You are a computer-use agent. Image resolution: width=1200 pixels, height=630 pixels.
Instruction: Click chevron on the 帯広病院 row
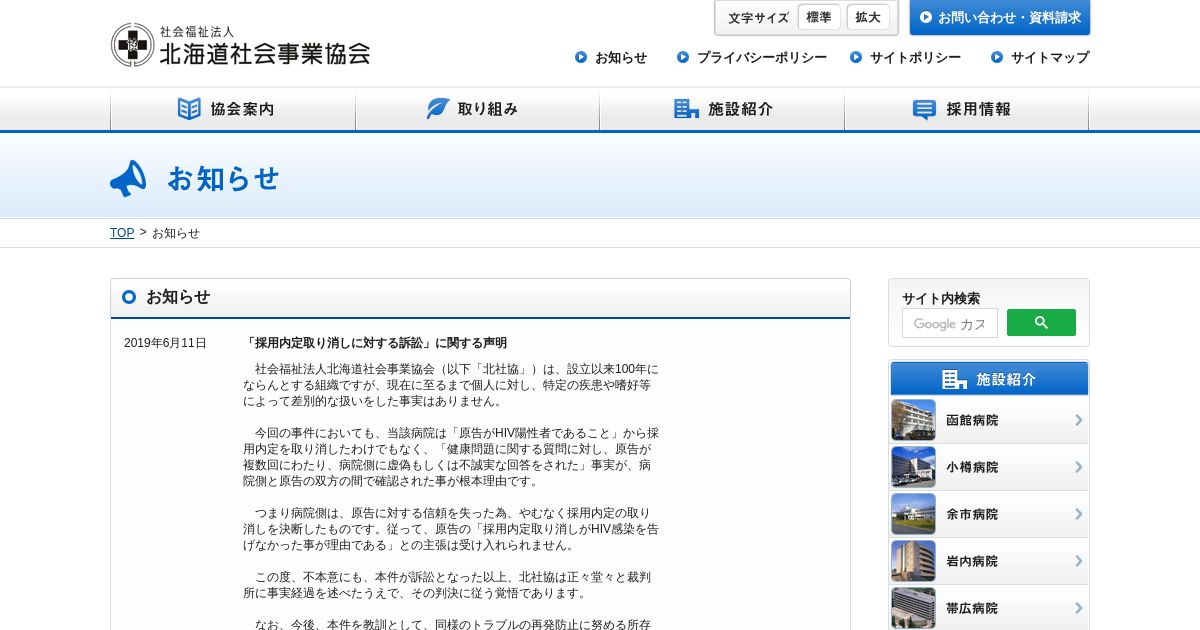tap(1078, 608)
